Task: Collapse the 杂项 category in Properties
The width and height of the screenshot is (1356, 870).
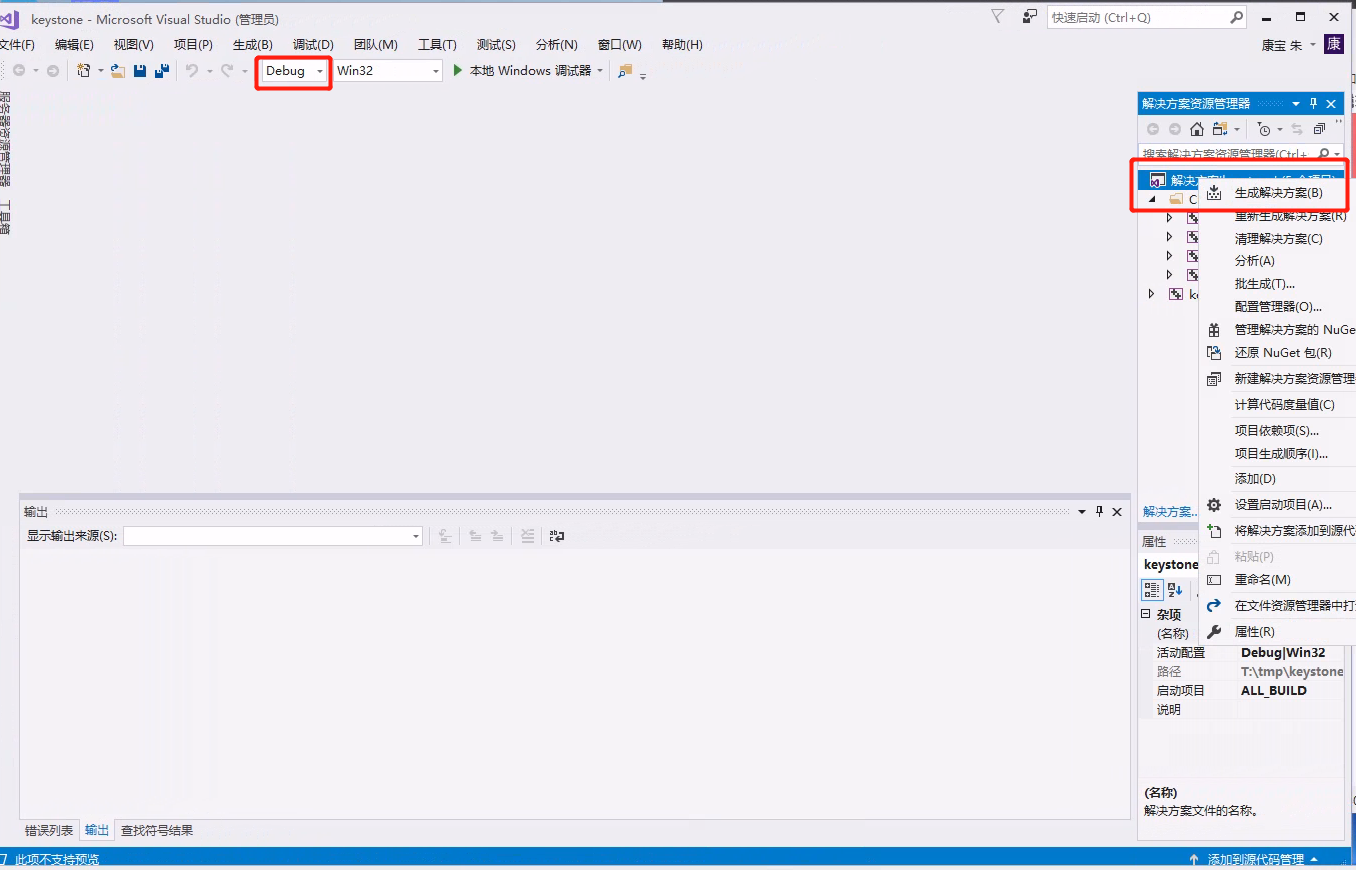Action: click(1146, 614)
